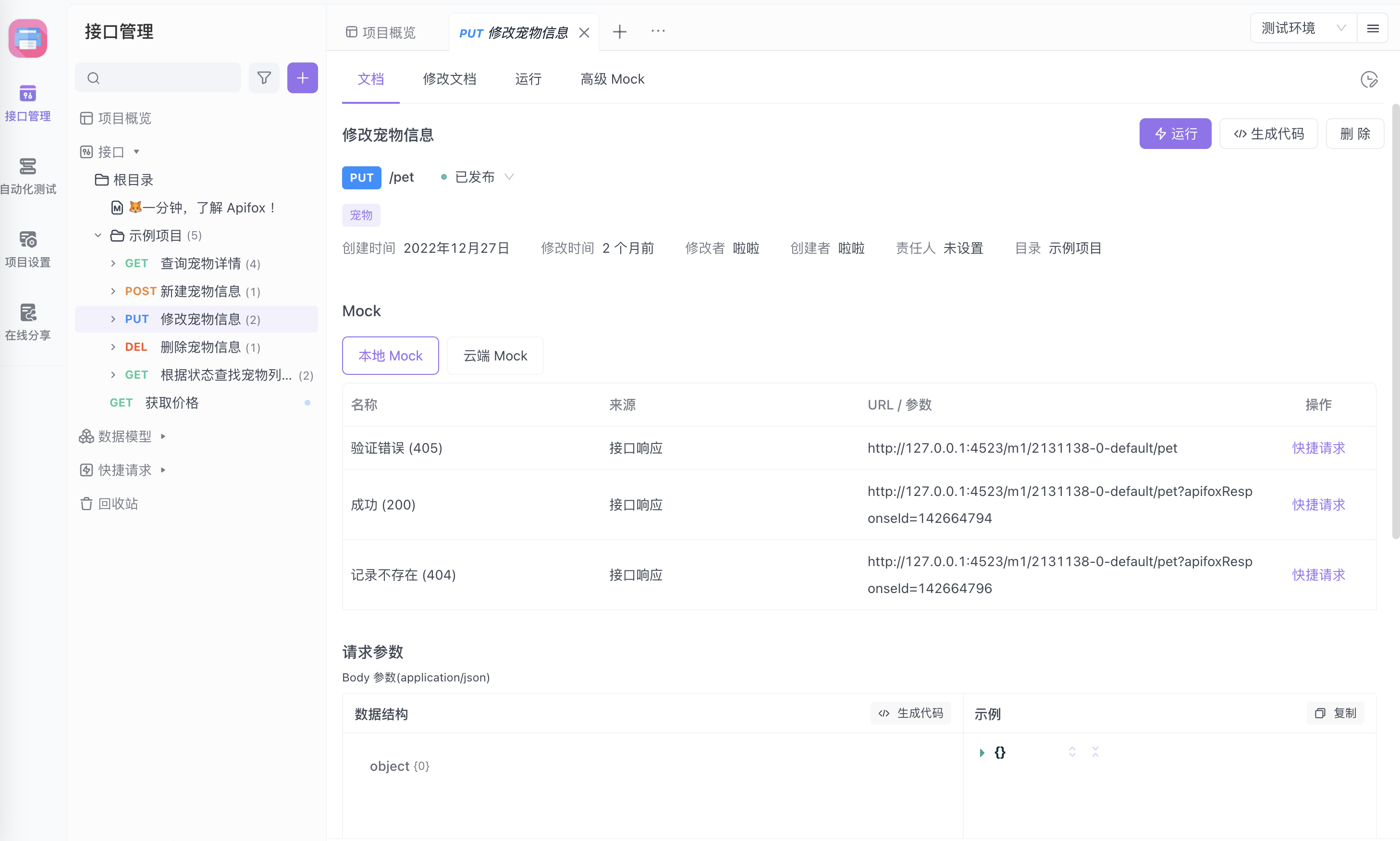This screenshot has width=1400, height=841.
Task: Click into the sidebar search field
Action: pos(159,78)
